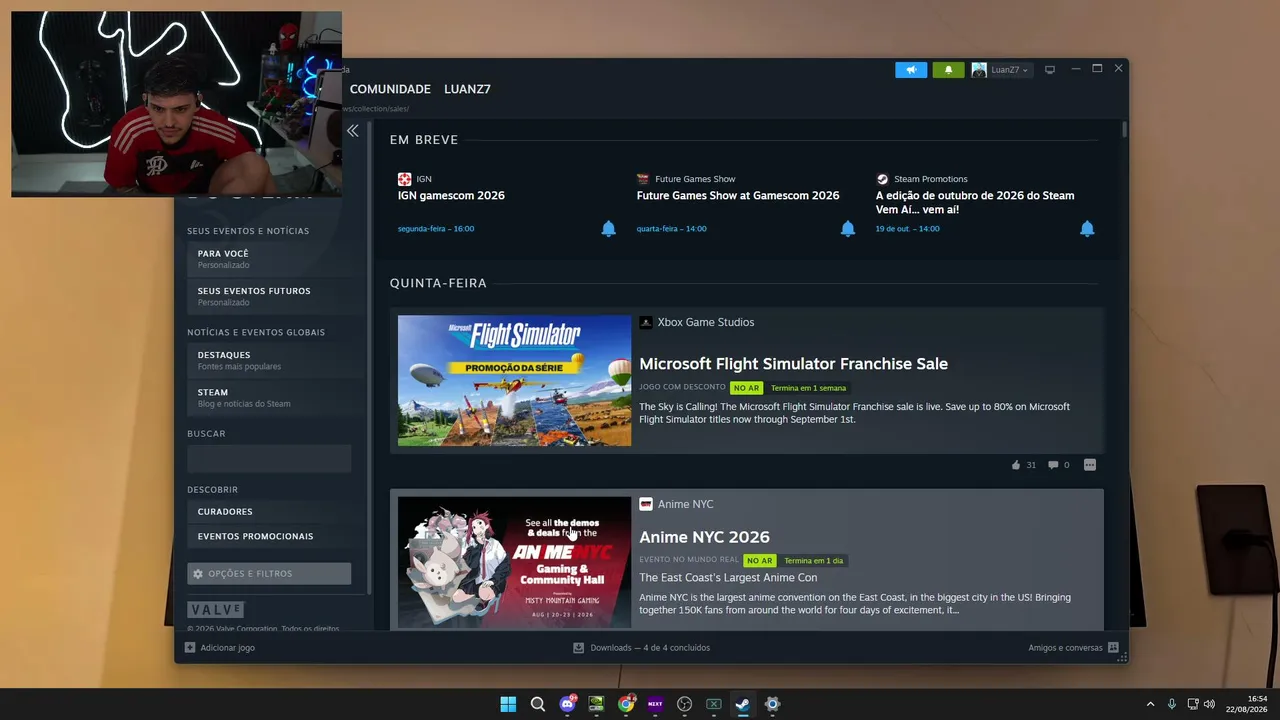Set reminder bell for Steam October edition
The width and height of the screenshot is (1280, 720).
click(1087, 229)
